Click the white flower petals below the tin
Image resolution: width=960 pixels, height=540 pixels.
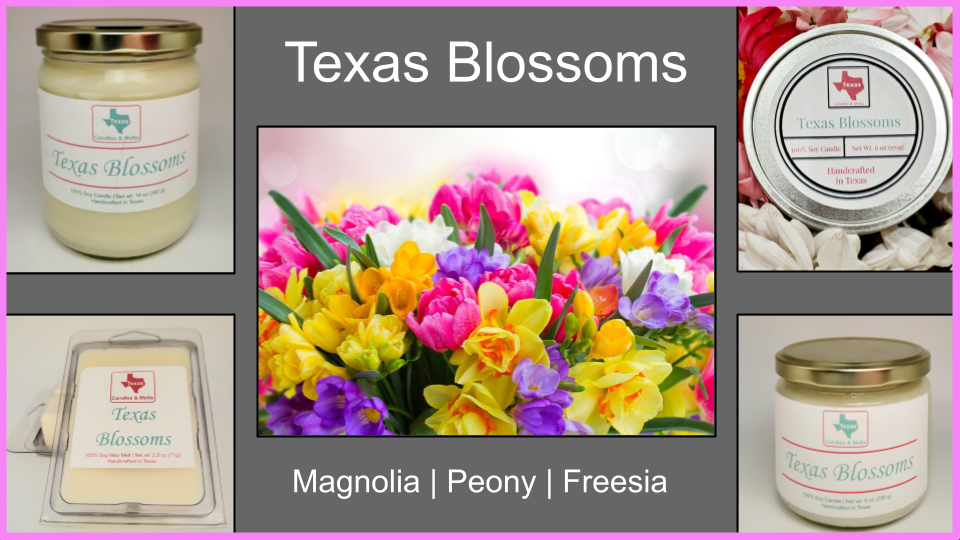pos(845,242)
